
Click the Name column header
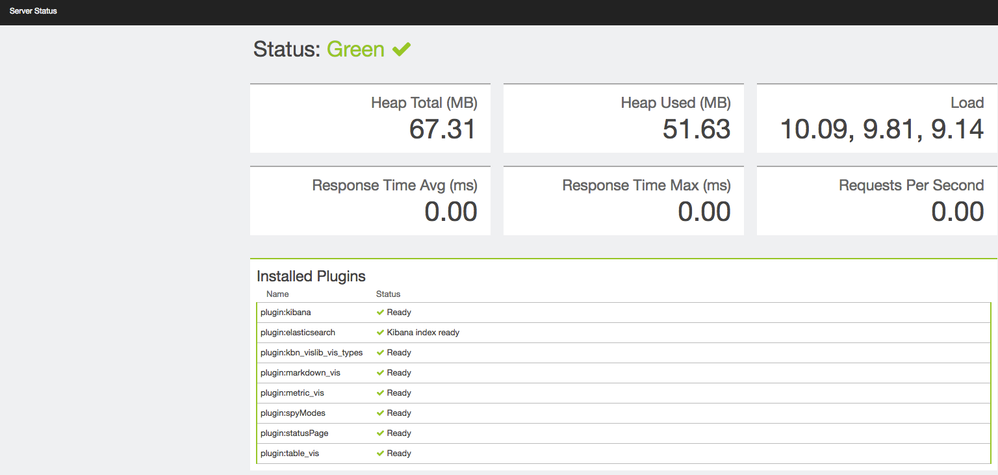click(277, 294)
